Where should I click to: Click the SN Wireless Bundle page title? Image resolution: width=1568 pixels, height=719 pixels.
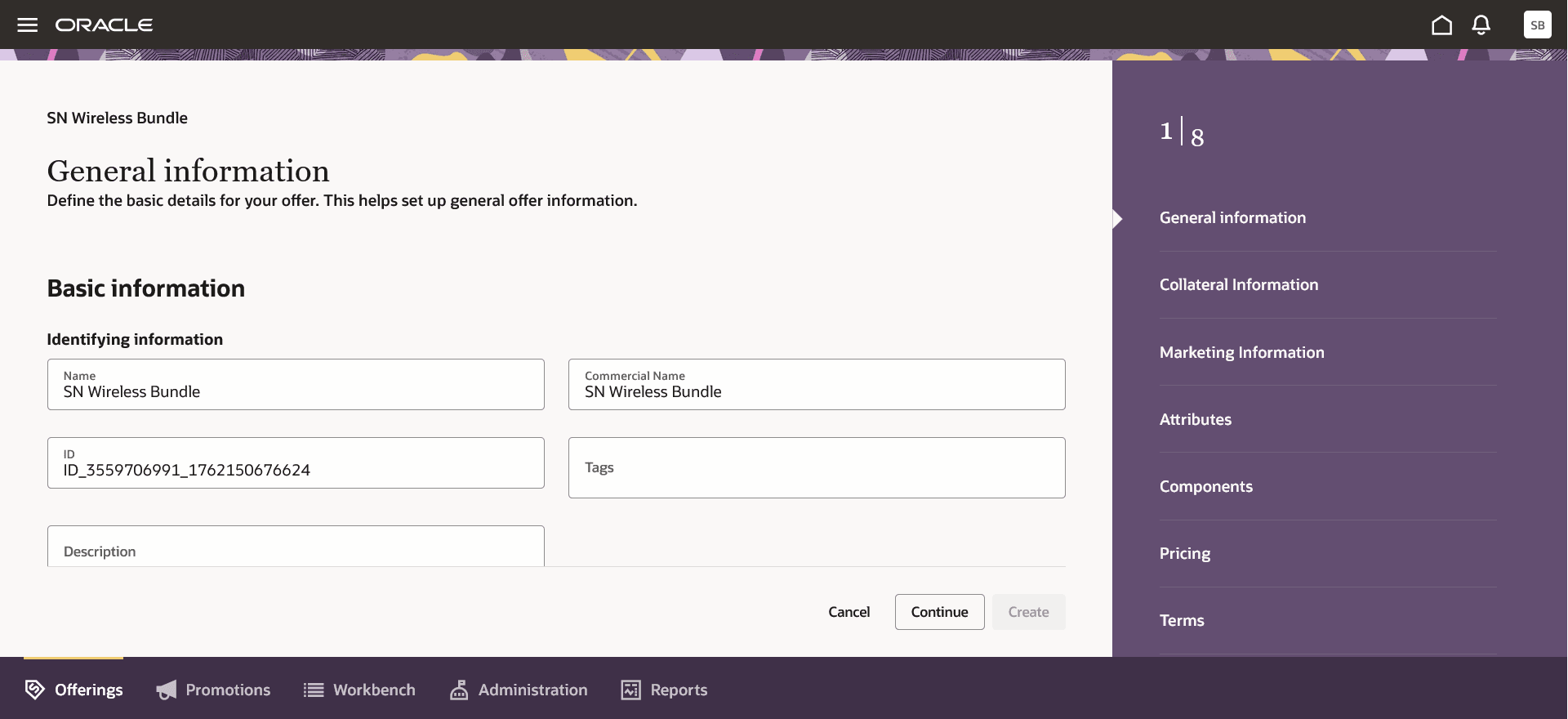tap(117, 118)
